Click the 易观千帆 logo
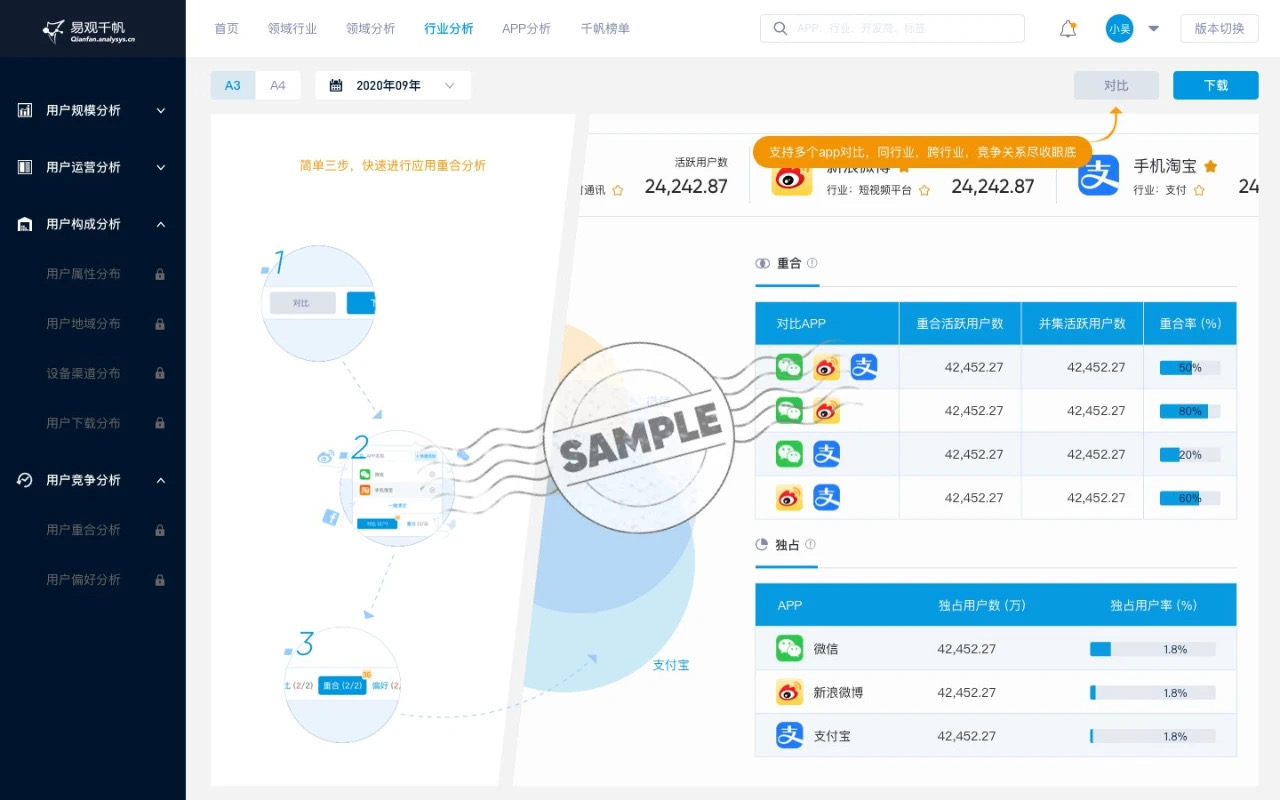The image size is (1280, 800). click(x=88, y=31)
